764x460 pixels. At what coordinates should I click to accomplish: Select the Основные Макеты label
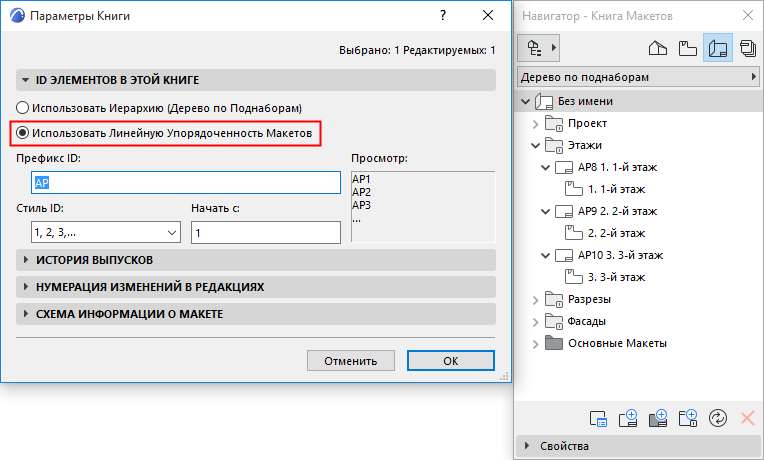pos(617,343)
